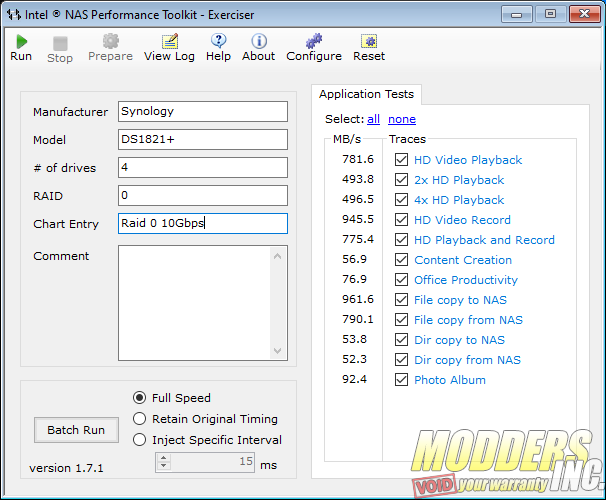Uncheck 2x HD Playback checkbox
Image resolution: width=606 pixels, height=500 pixels.
point(401,180)
